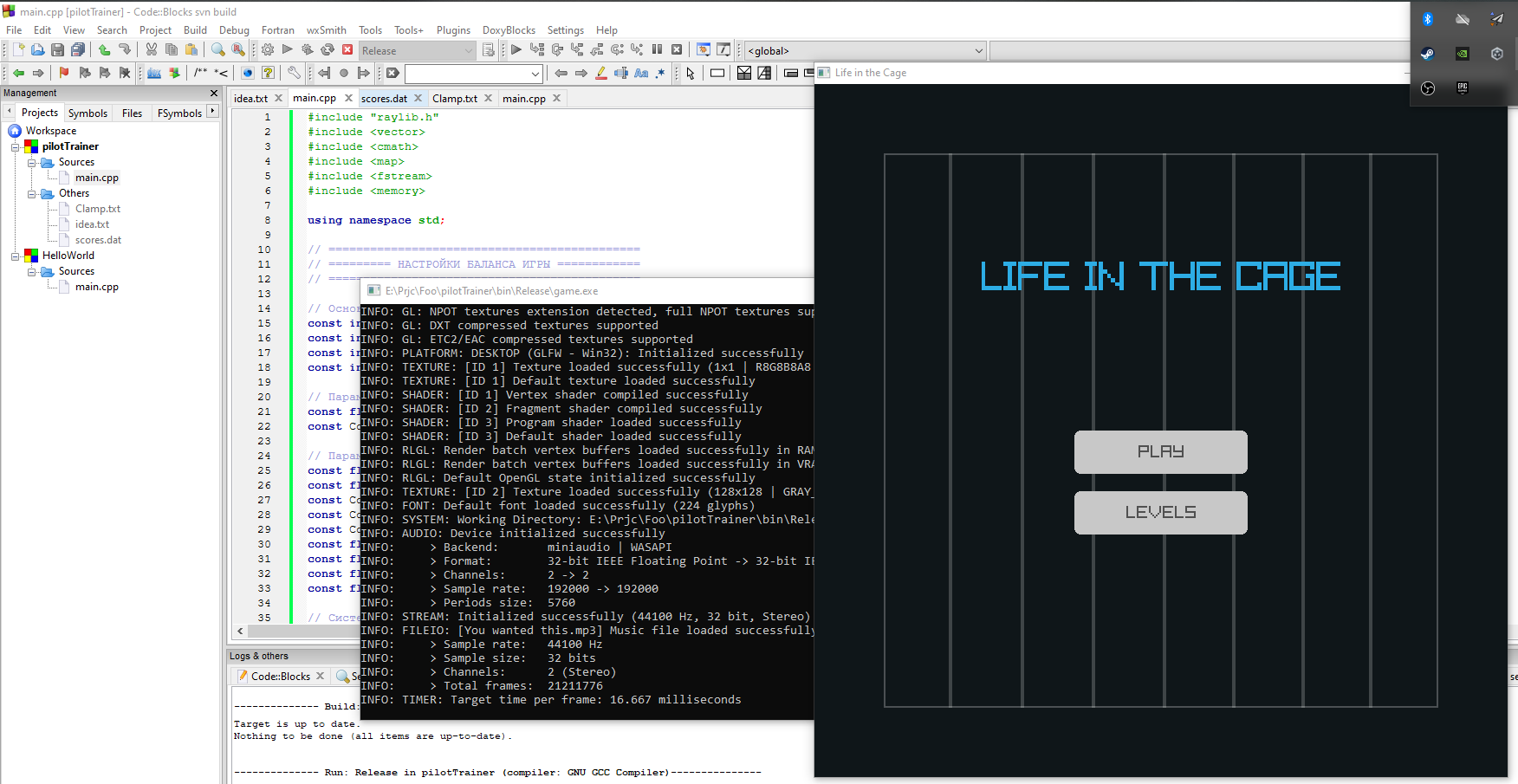The image size is (1518, 784).
Task: Break the debugger with pause icon
Action: point(657,50)
